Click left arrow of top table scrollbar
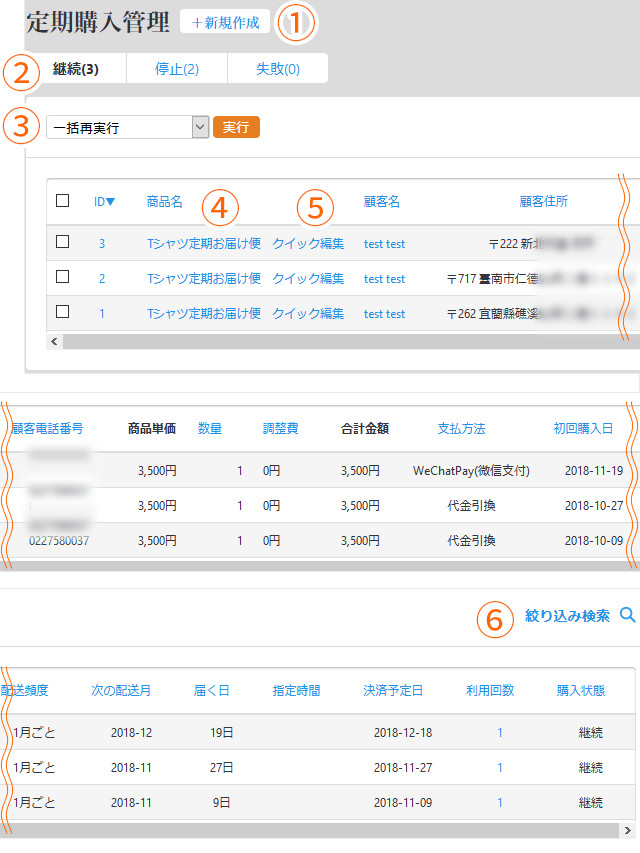The width and height of the screenshot is (640, 853). click(x=54, y=341)
